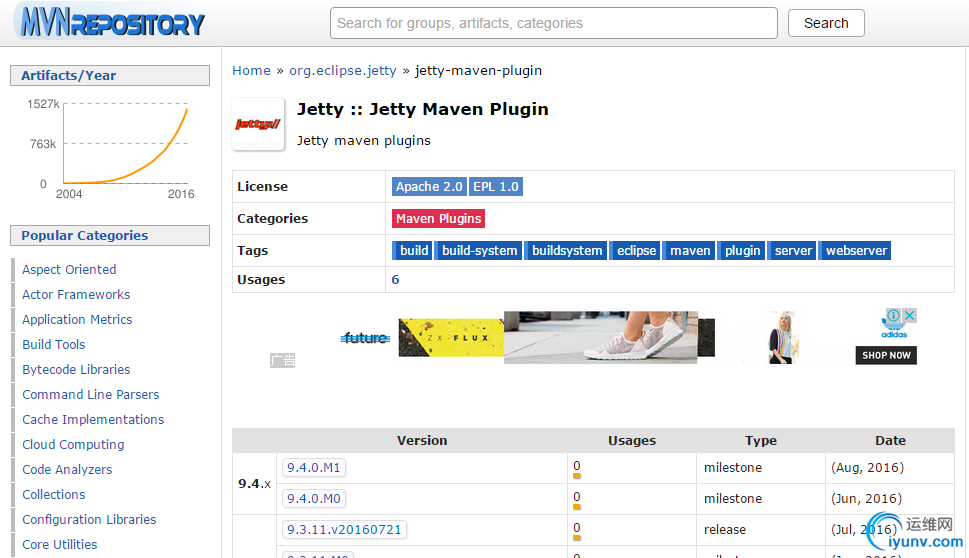
Task: Select the maven tag
Action: click(x=690, y=250)
